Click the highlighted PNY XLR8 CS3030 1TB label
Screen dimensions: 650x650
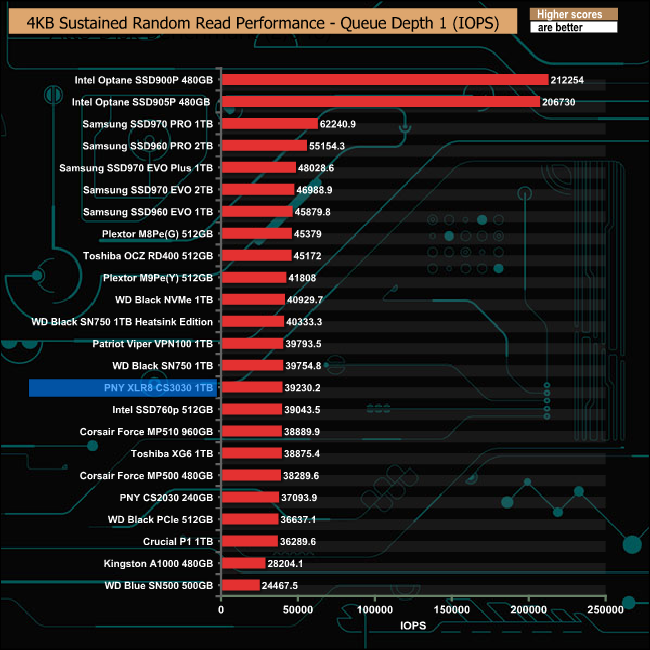[158, 388]
